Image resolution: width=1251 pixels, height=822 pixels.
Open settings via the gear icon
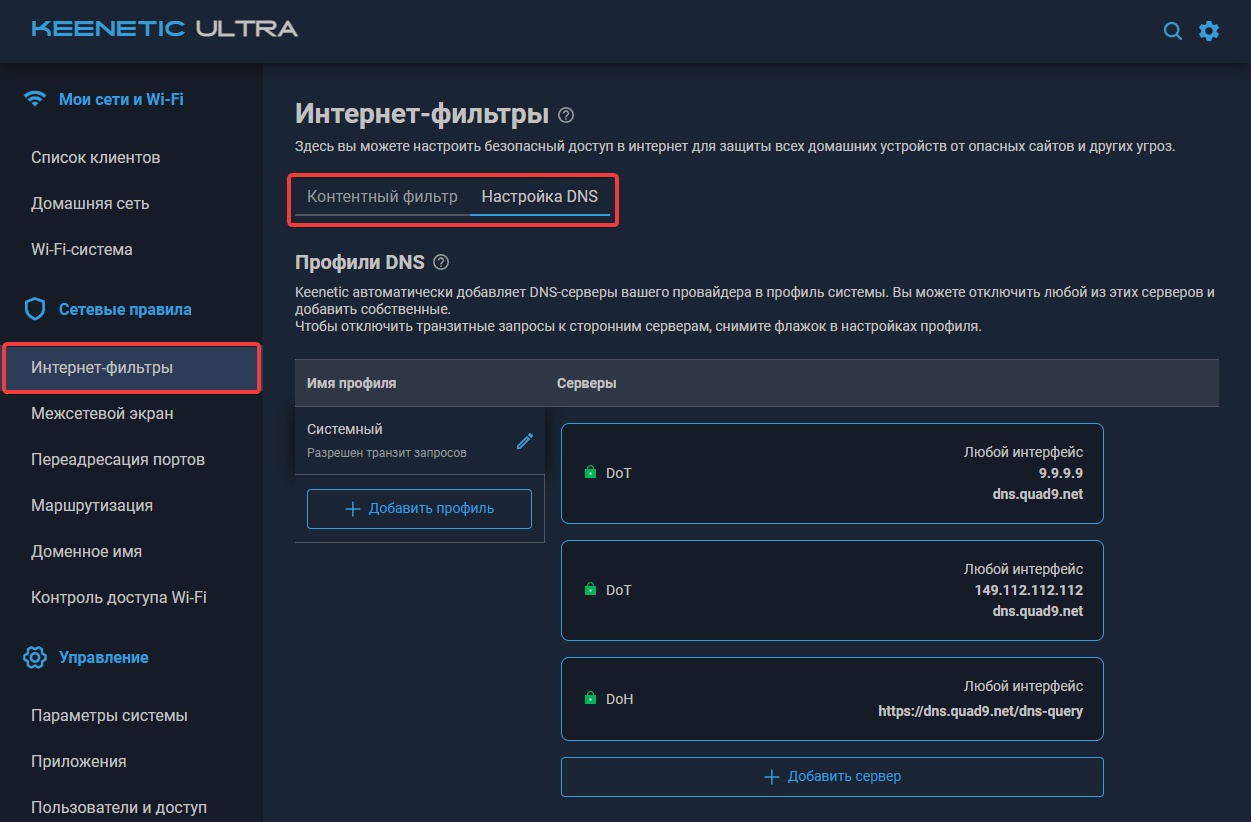pyautogui.click(x=1209, y=31)
